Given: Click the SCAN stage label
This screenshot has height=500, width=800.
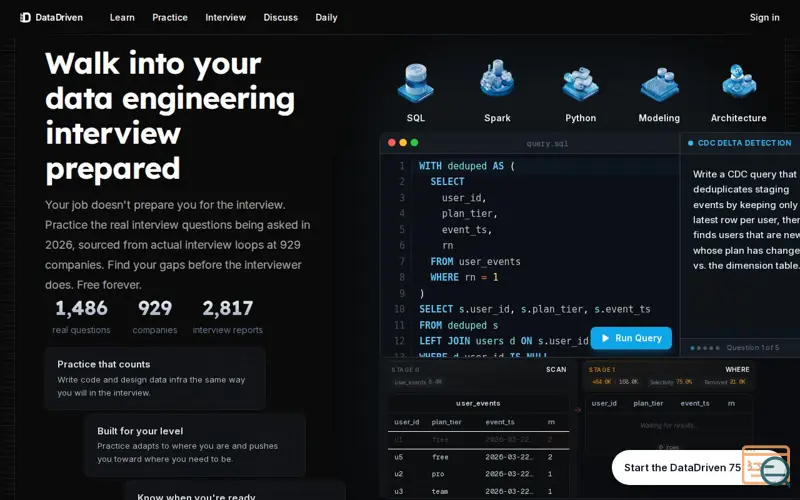Looking at the screenshot, I should pyautogui.click(x=556, y=369).
